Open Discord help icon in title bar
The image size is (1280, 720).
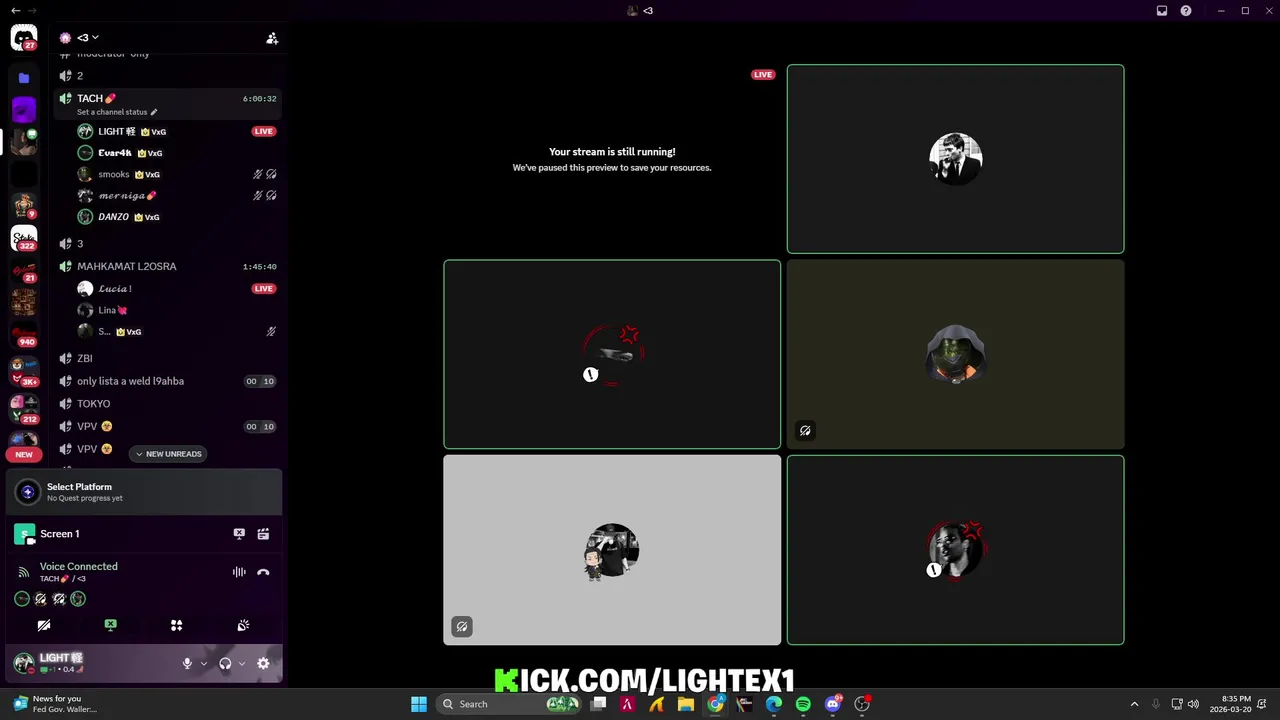pos(1186,11)
